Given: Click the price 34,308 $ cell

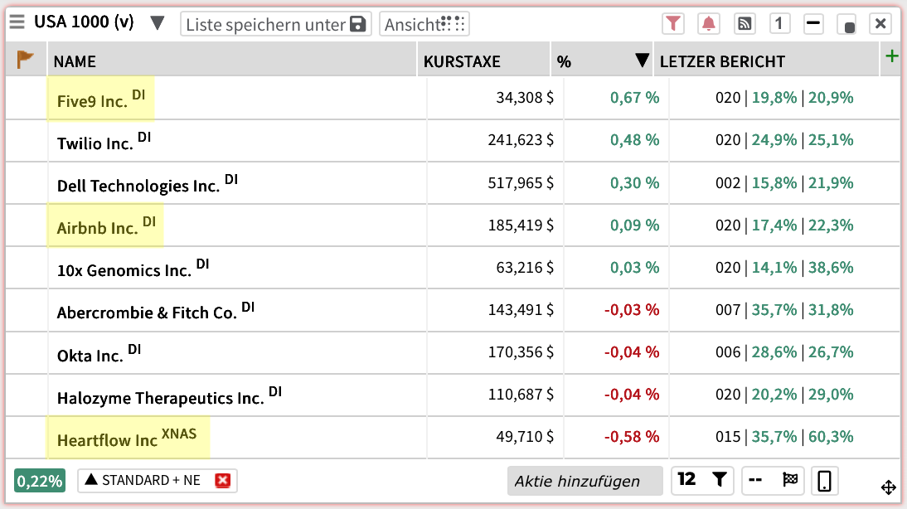Looking at the screenshot, I should coord(525,98).
